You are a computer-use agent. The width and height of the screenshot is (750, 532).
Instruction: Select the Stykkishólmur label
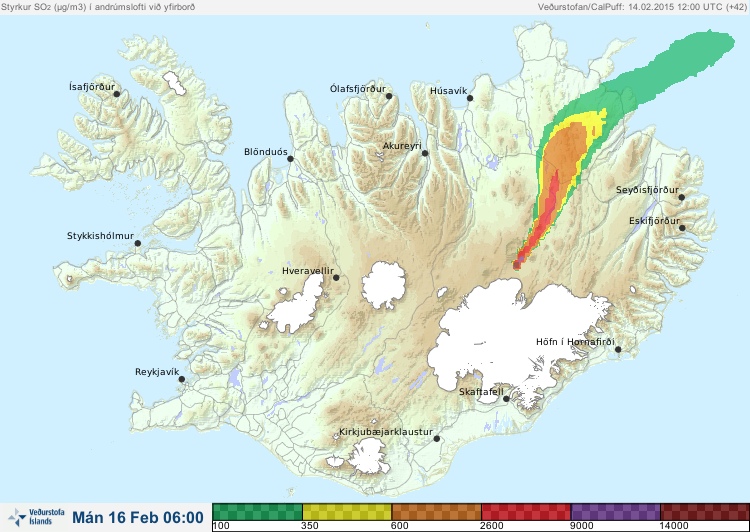point(100,236)
